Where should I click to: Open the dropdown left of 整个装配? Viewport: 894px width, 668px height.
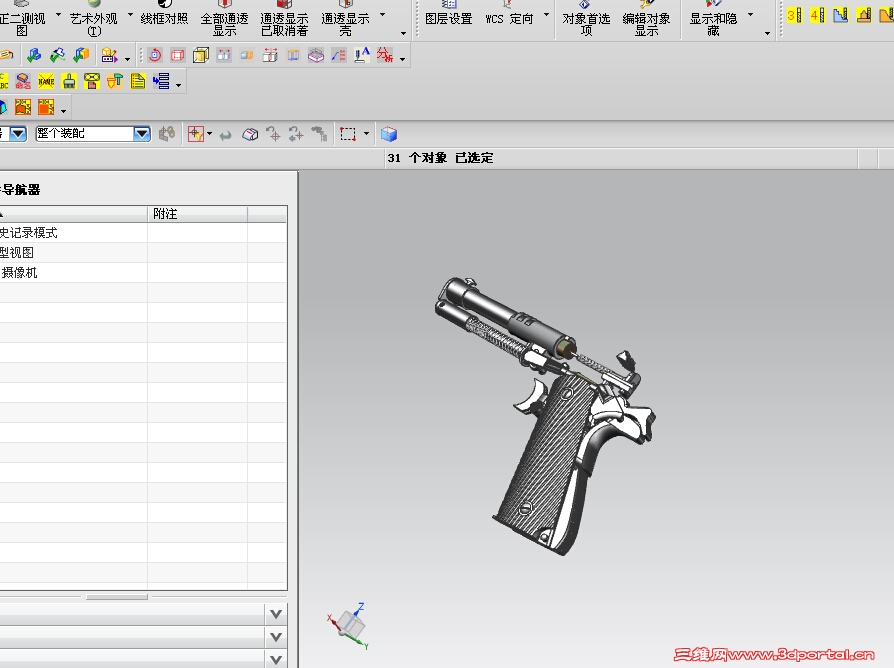18,134
